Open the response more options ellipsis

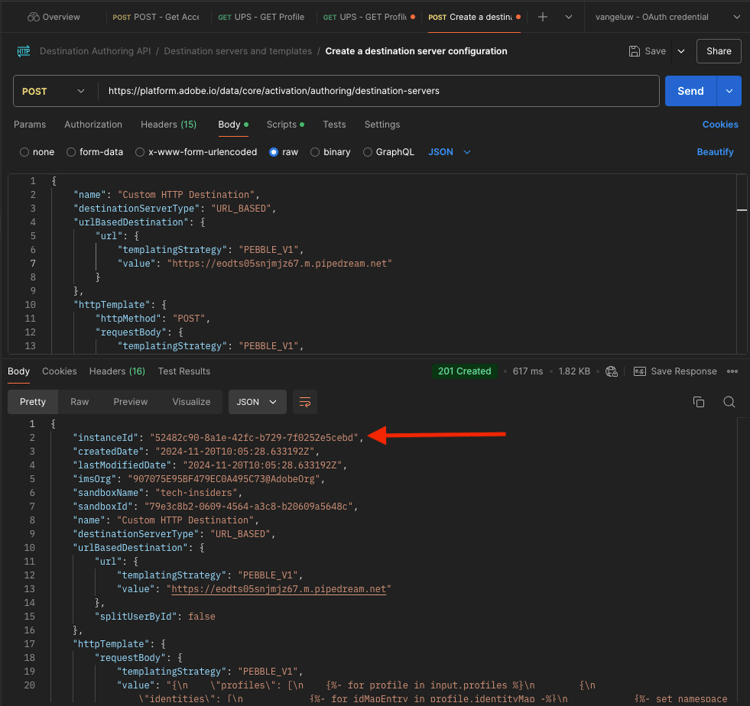732,371
